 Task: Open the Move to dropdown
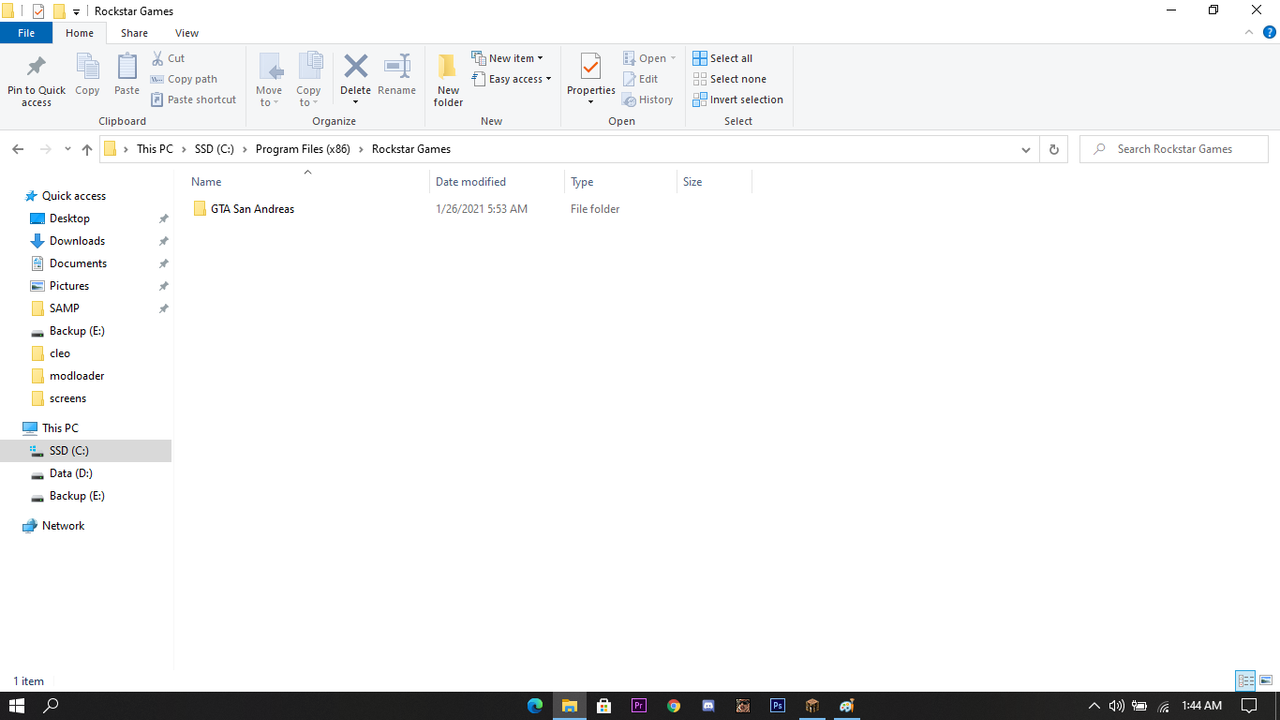coord(269,80)
